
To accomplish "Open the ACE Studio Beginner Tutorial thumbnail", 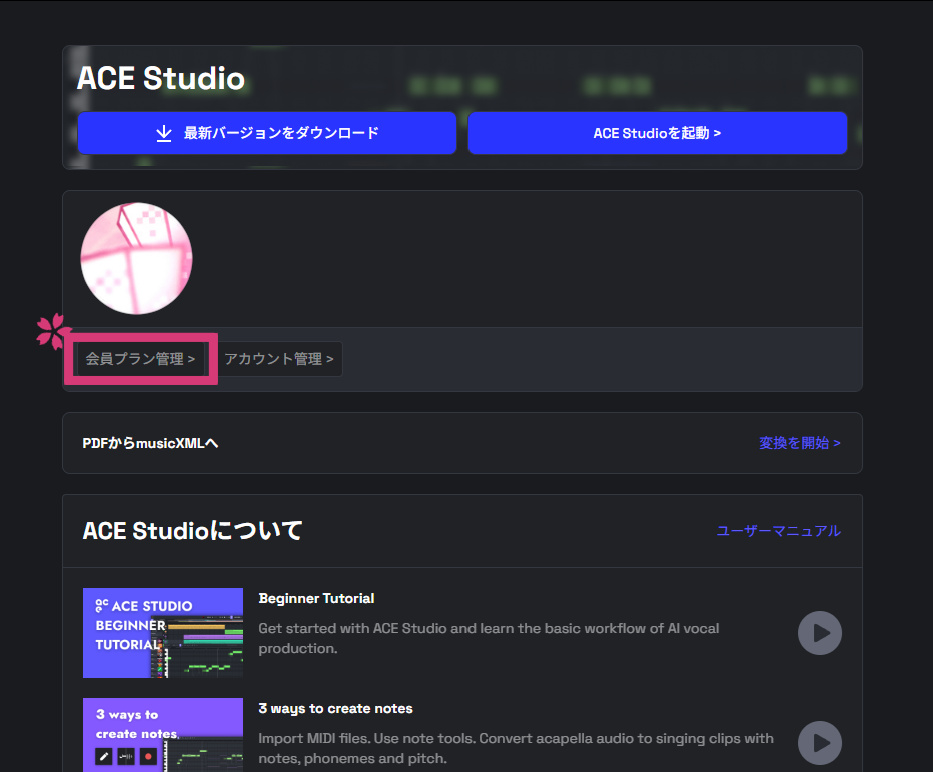I will [163, 633].
